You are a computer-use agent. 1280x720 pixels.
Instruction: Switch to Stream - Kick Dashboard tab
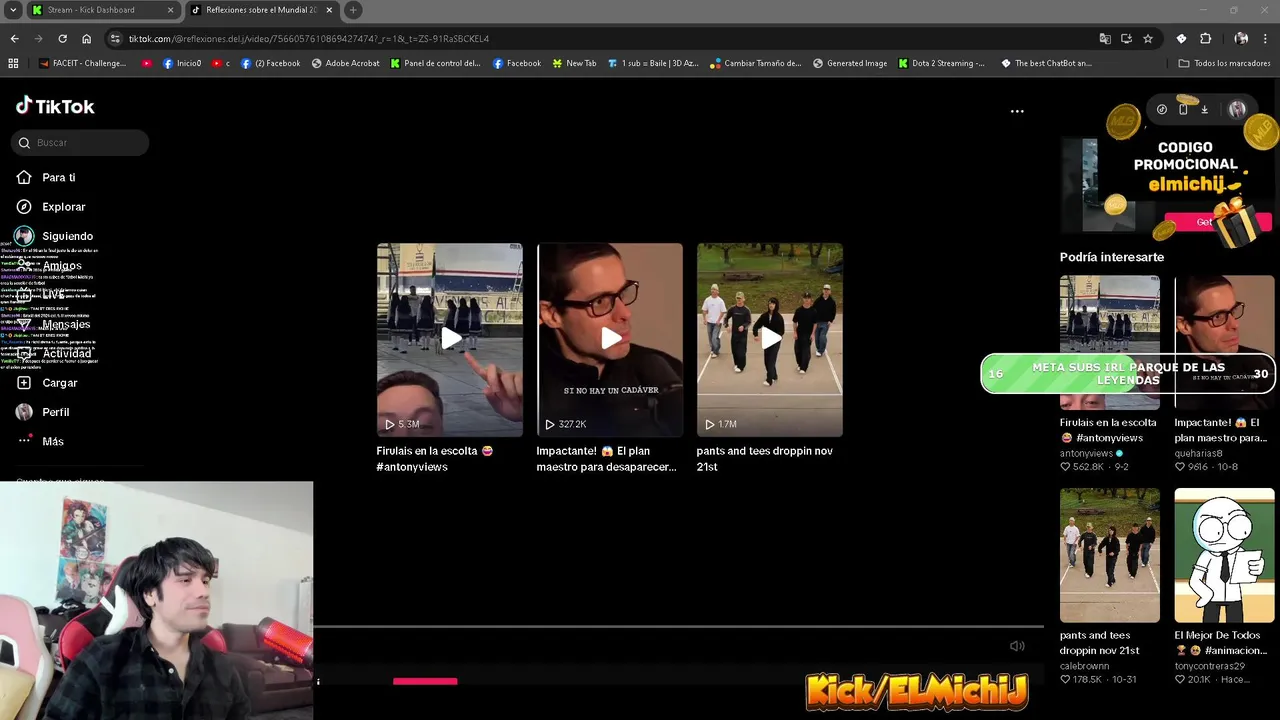[x=101, y=10]
